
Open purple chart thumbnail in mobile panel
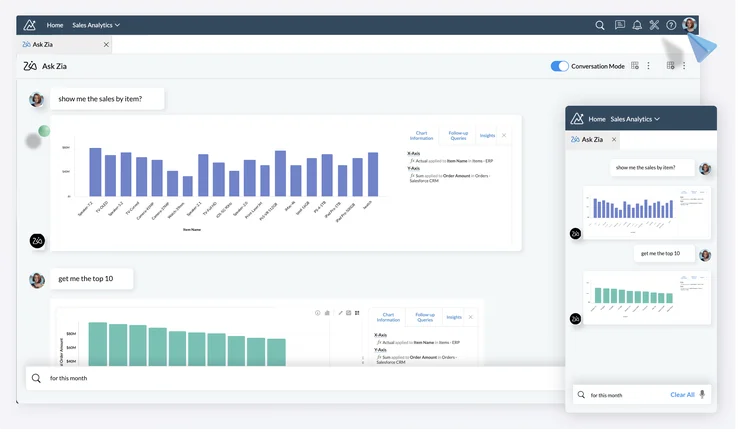[x=646, y=212]
